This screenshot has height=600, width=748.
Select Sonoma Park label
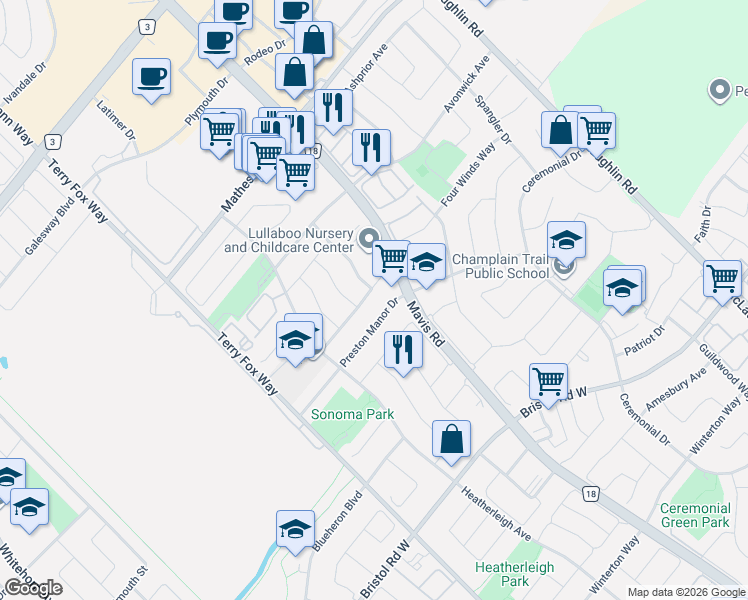(x=353, y=414)
